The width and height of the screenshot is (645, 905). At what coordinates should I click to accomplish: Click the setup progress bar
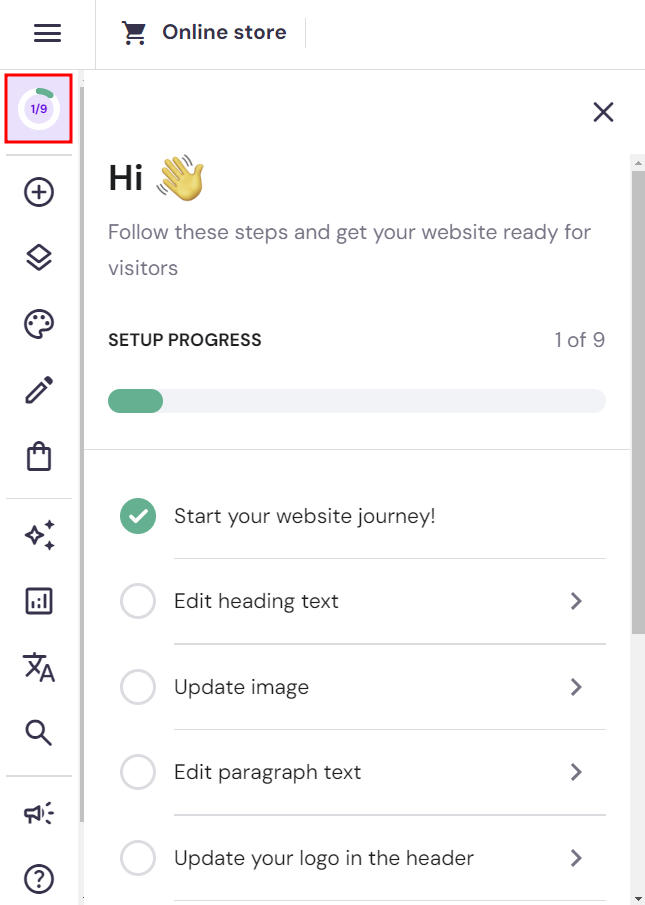356,401
